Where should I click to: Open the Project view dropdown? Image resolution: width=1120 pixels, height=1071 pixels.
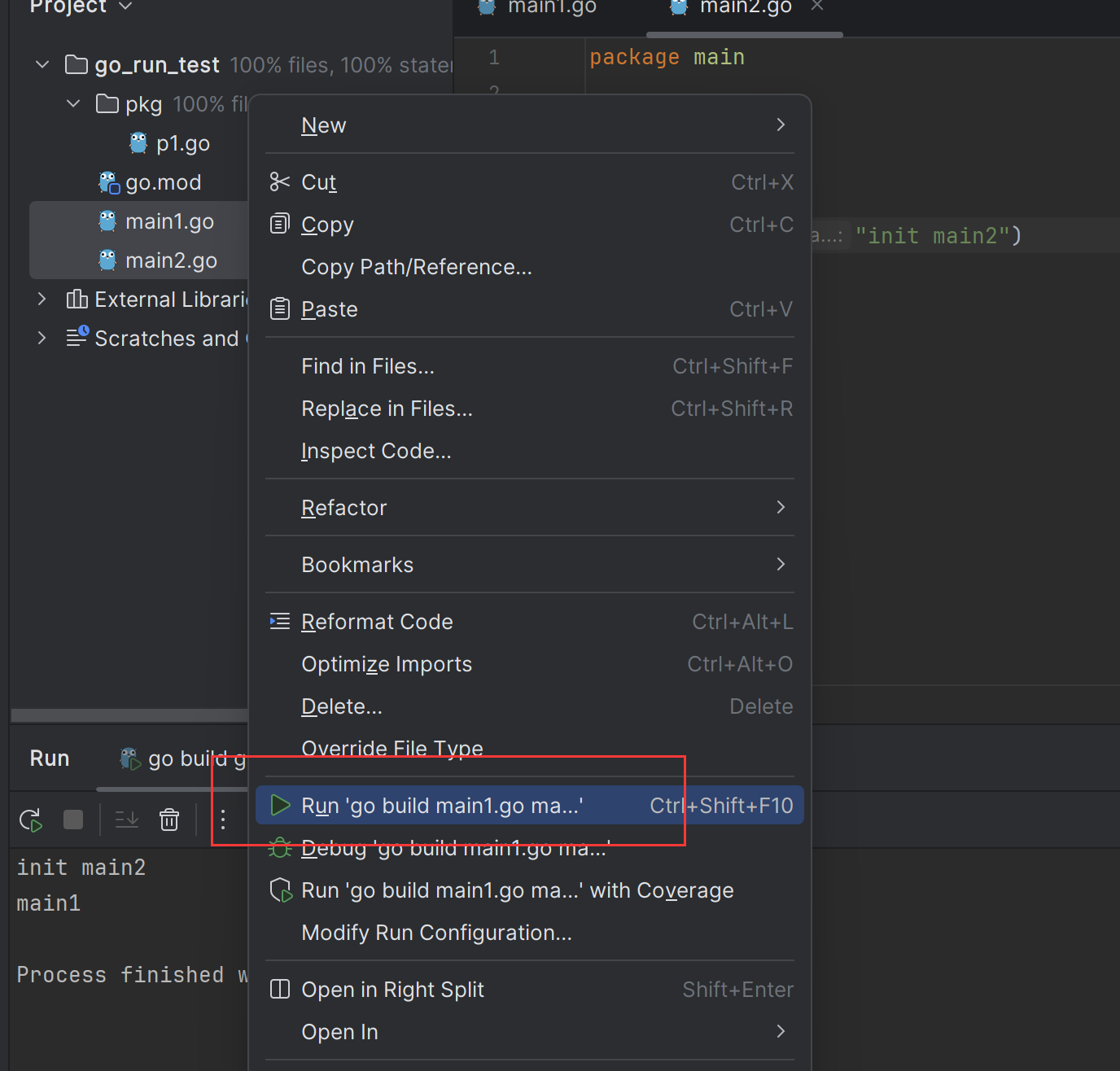[125, 7]
